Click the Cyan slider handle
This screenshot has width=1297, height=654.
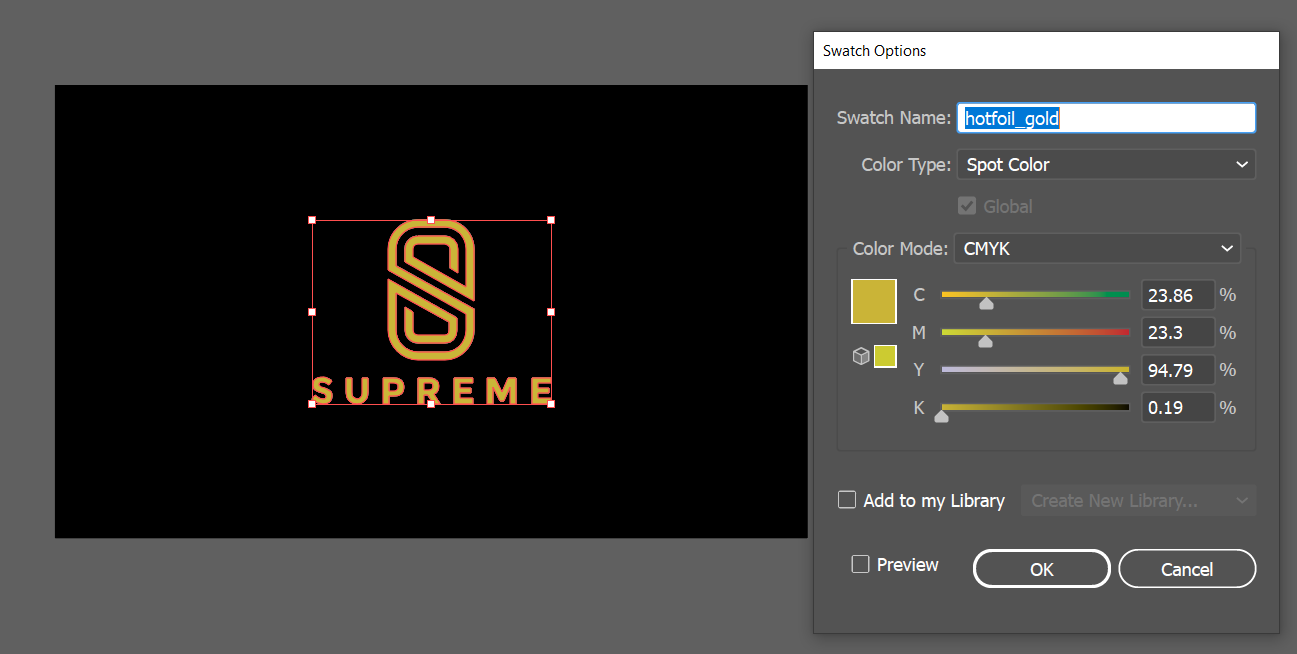986,303
